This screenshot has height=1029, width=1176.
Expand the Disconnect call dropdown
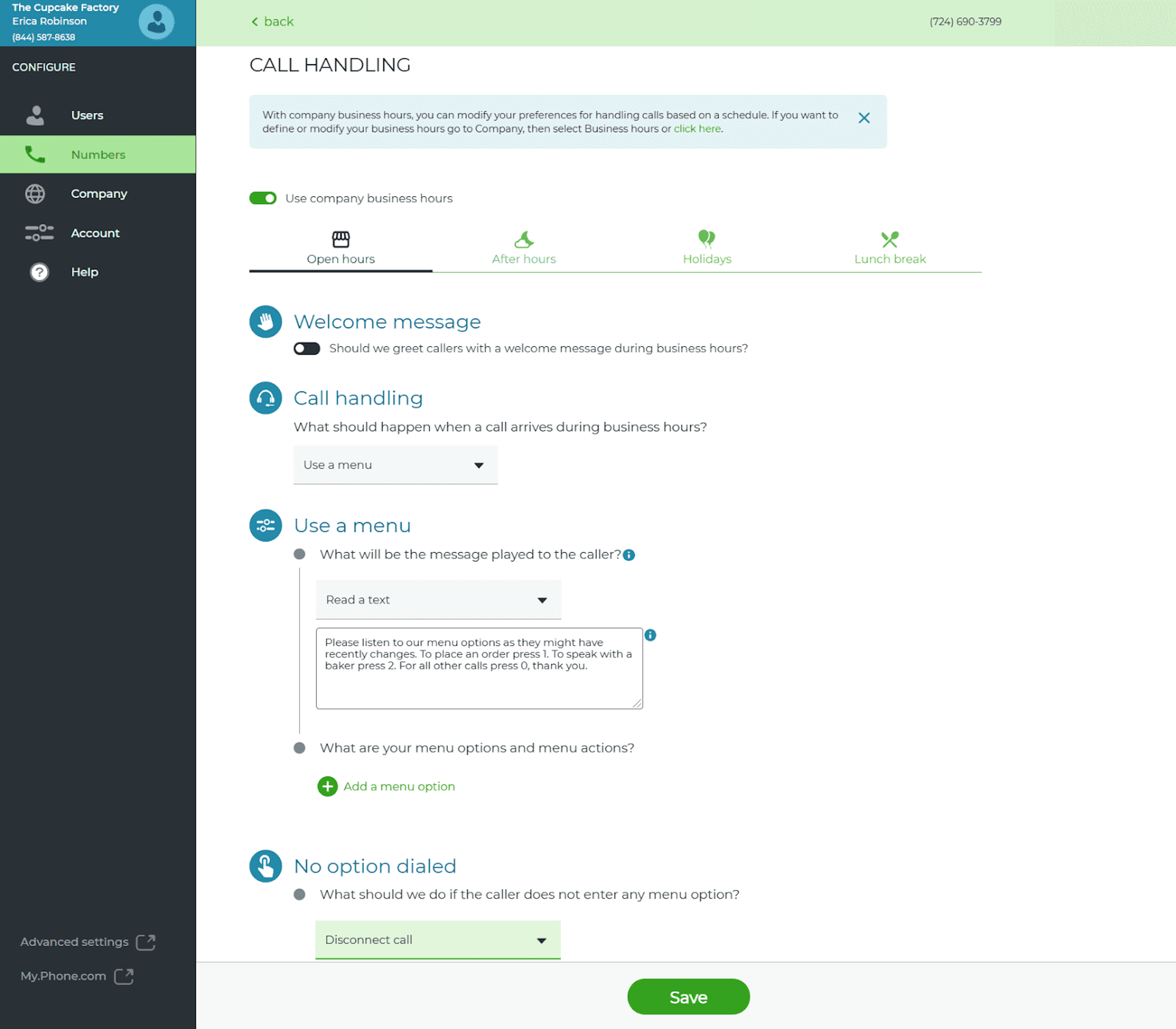(x=541, y=939)
